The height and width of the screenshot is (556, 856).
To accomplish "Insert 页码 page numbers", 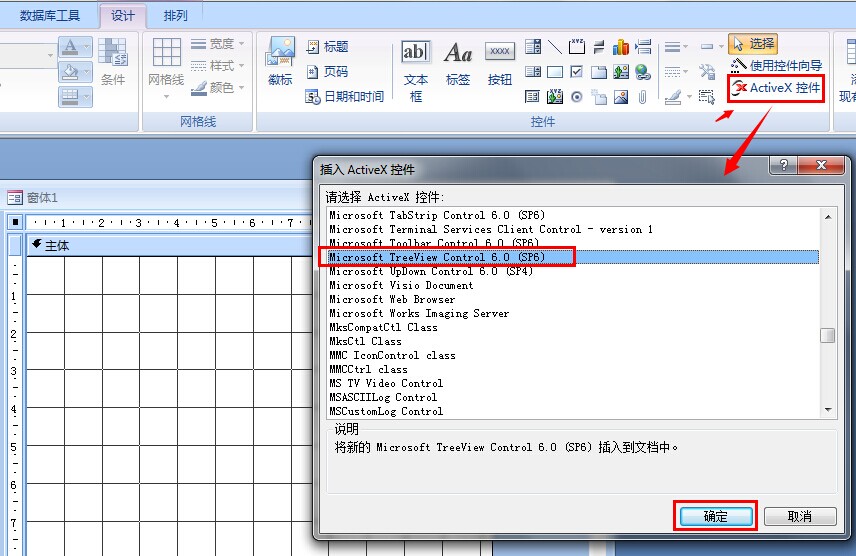I will 328,72.
